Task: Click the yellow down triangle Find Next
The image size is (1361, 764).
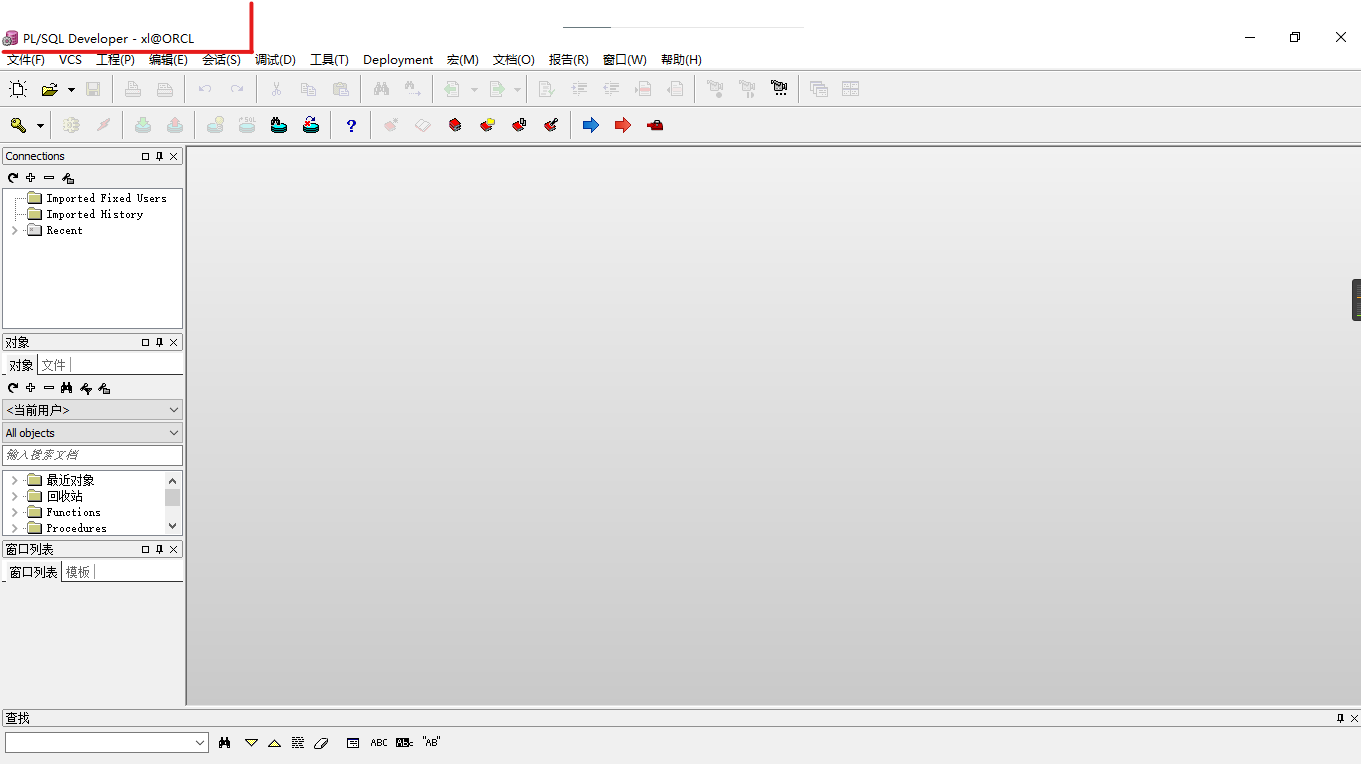Action: (x=251, y=743)
